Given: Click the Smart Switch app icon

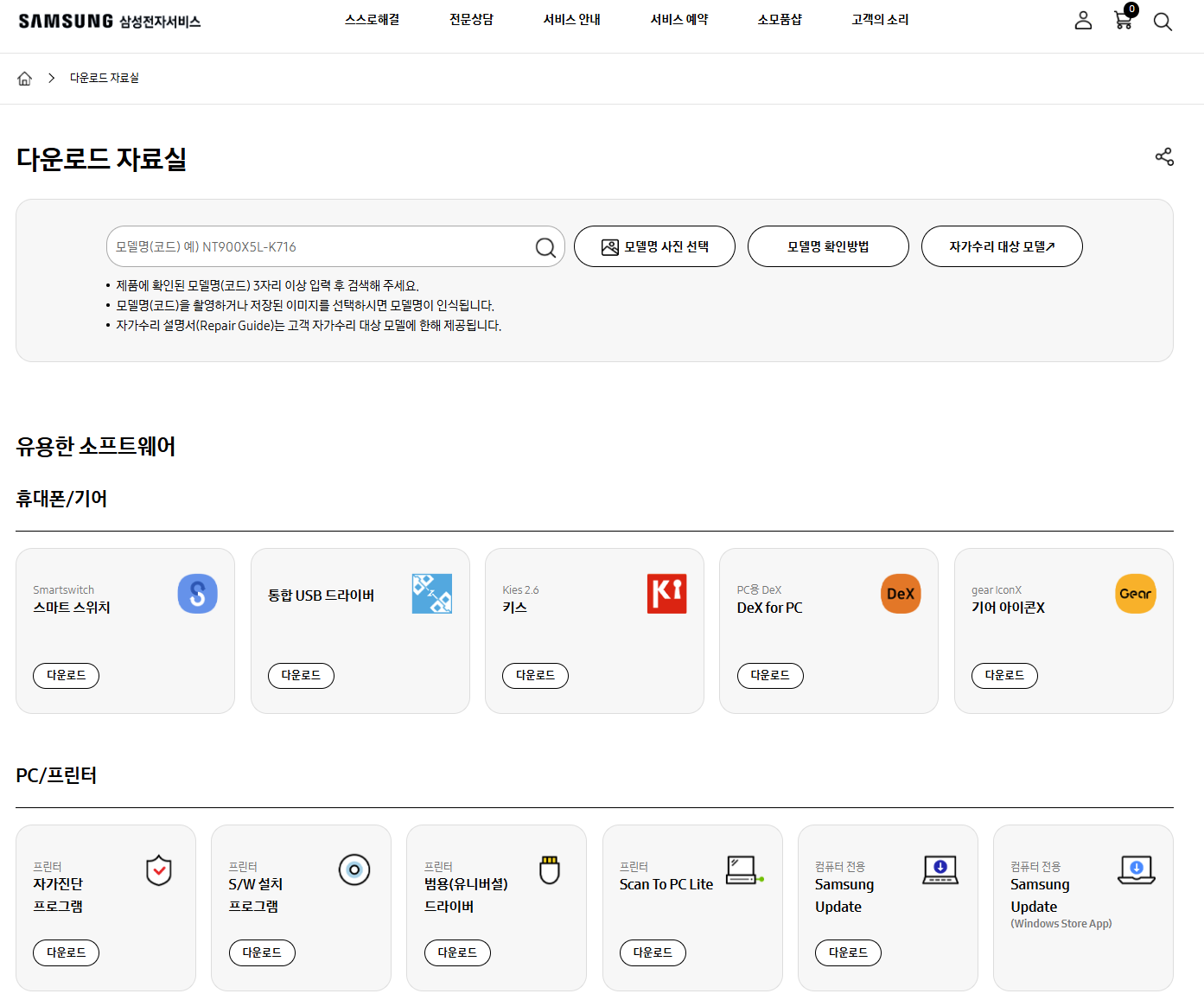Looking at the screenshot, I should [x=197, y=594].
